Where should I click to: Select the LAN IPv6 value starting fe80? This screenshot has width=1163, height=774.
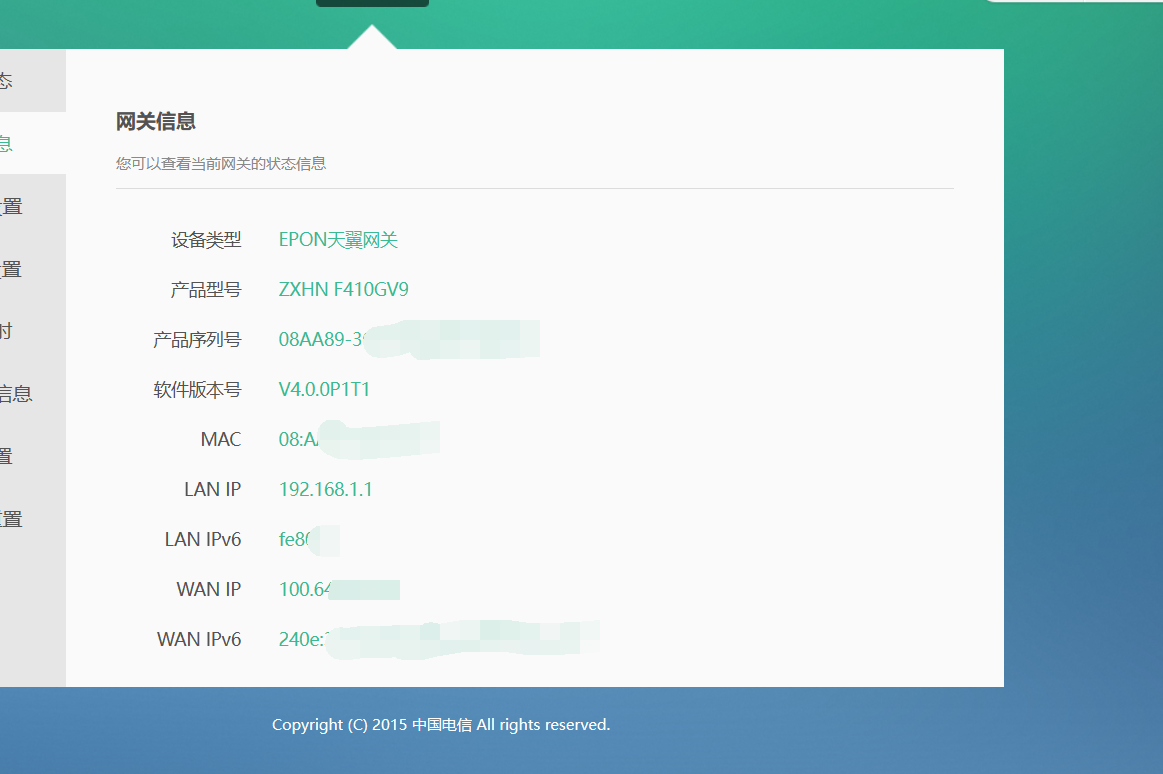pos(309,540)
